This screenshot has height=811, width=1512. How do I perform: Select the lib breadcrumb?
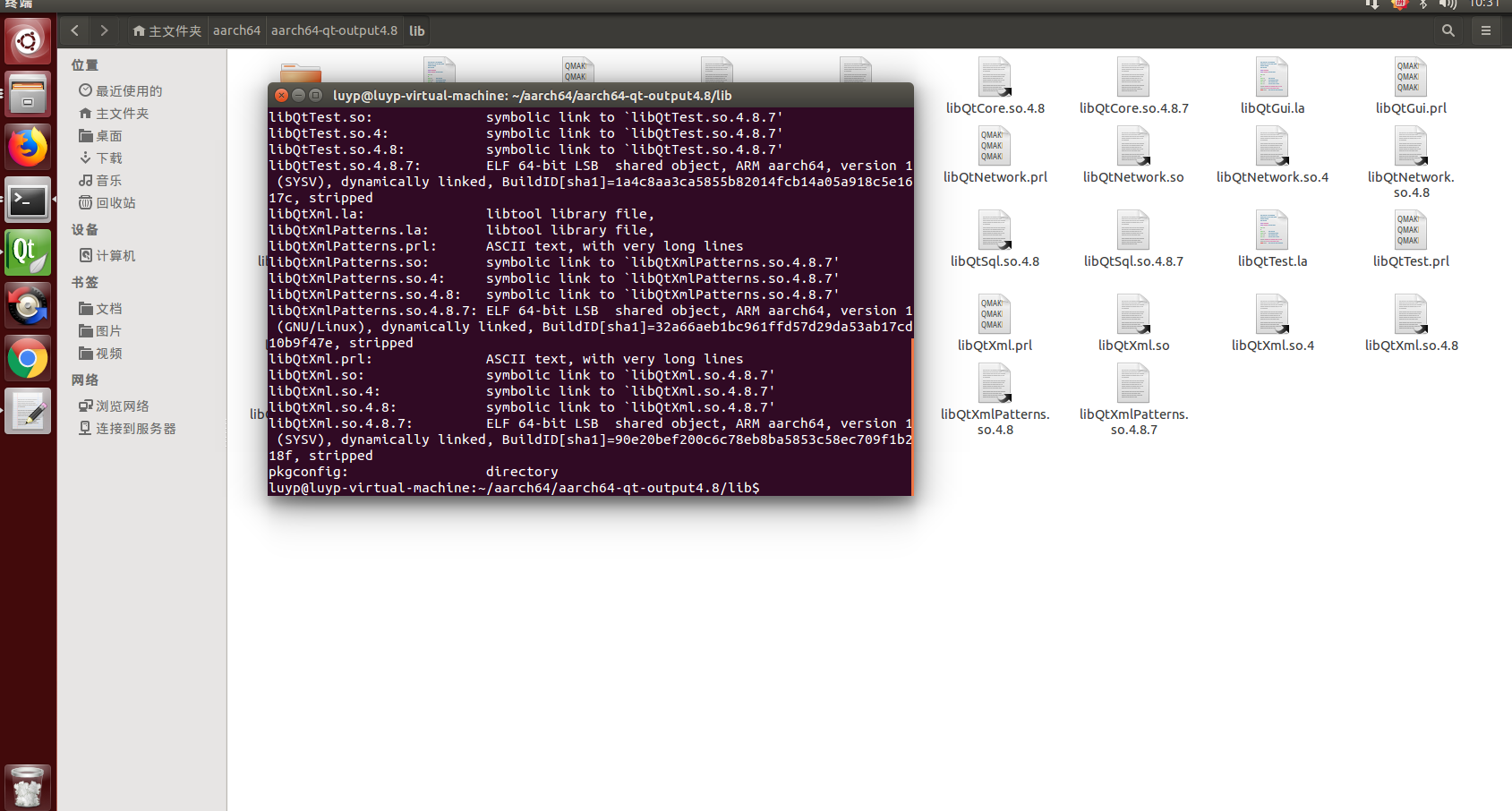click(417, 30)
